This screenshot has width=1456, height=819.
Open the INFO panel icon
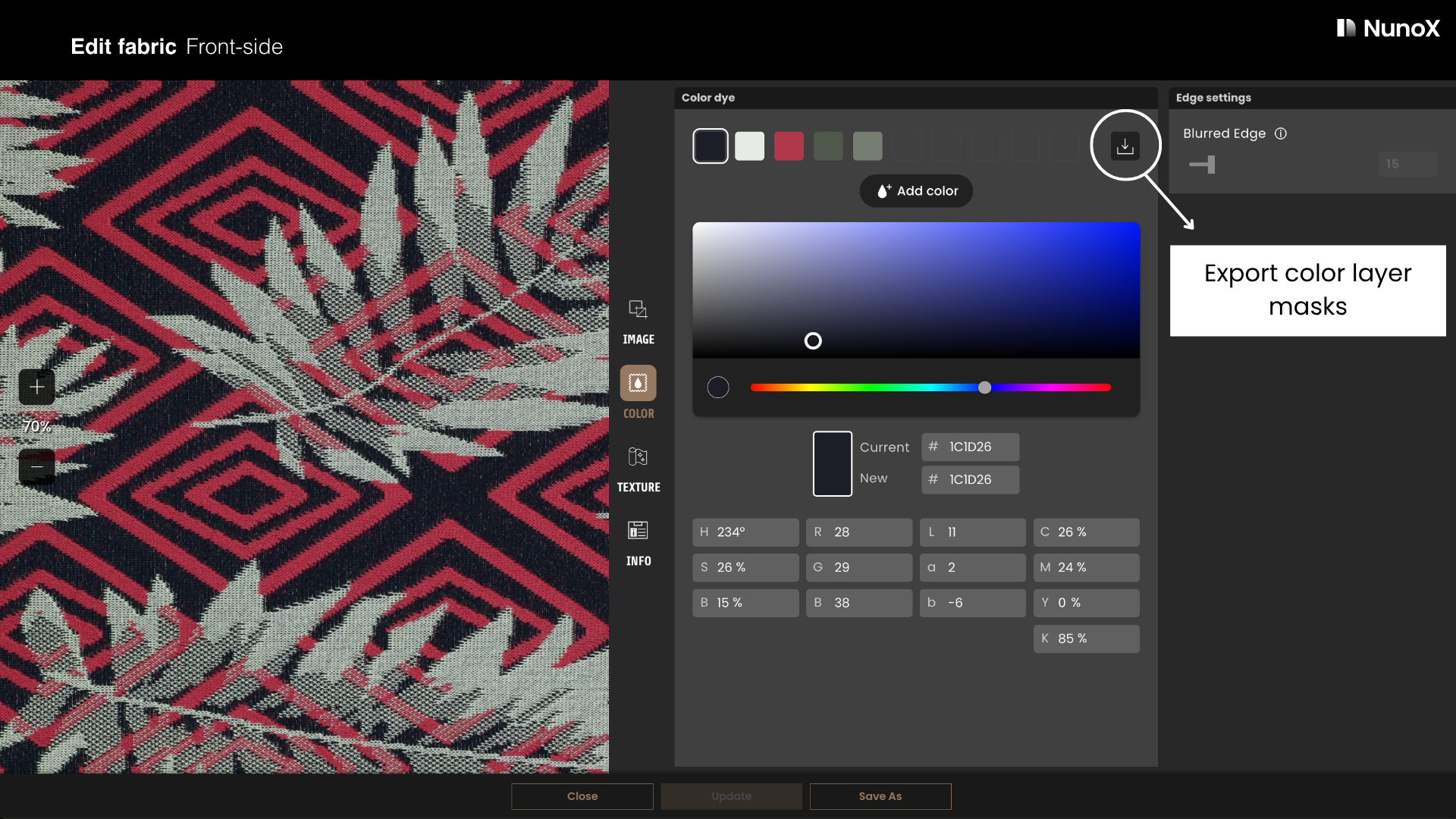(638, 530)
